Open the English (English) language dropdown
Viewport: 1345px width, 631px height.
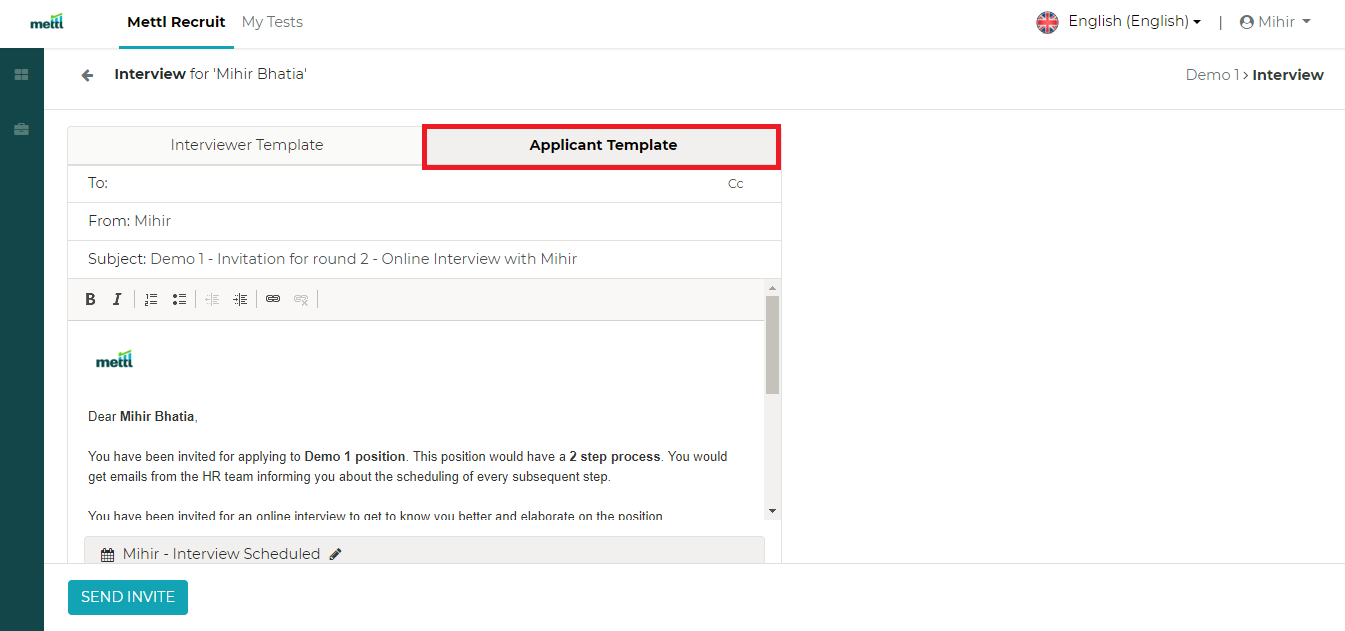(x=1134, y=21)
